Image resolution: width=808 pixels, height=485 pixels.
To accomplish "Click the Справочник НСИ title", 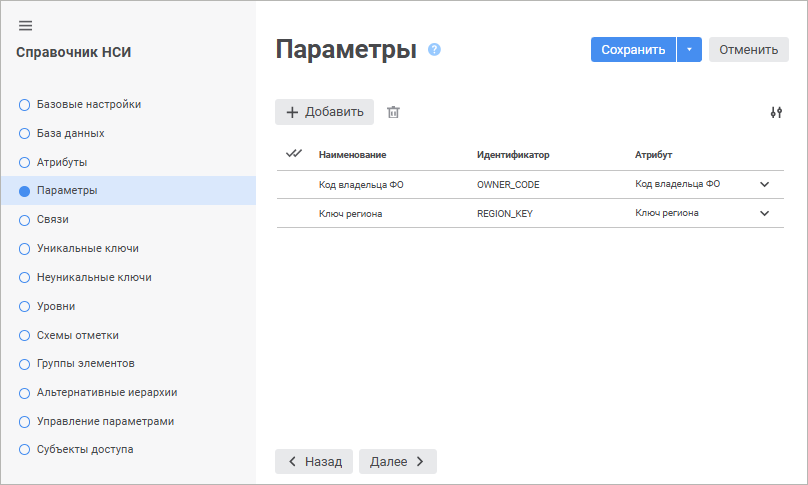I will tap(74, 53).
